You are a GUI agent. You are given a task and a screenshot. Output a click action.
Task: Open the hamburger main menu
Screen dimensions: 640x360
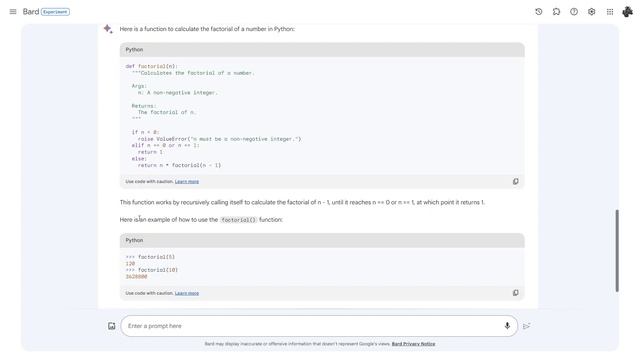tap(13, 12)
